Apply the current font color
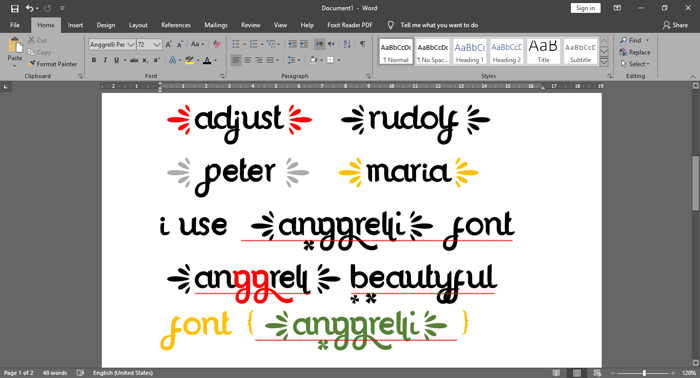700x378 pixels. [207, 60]
